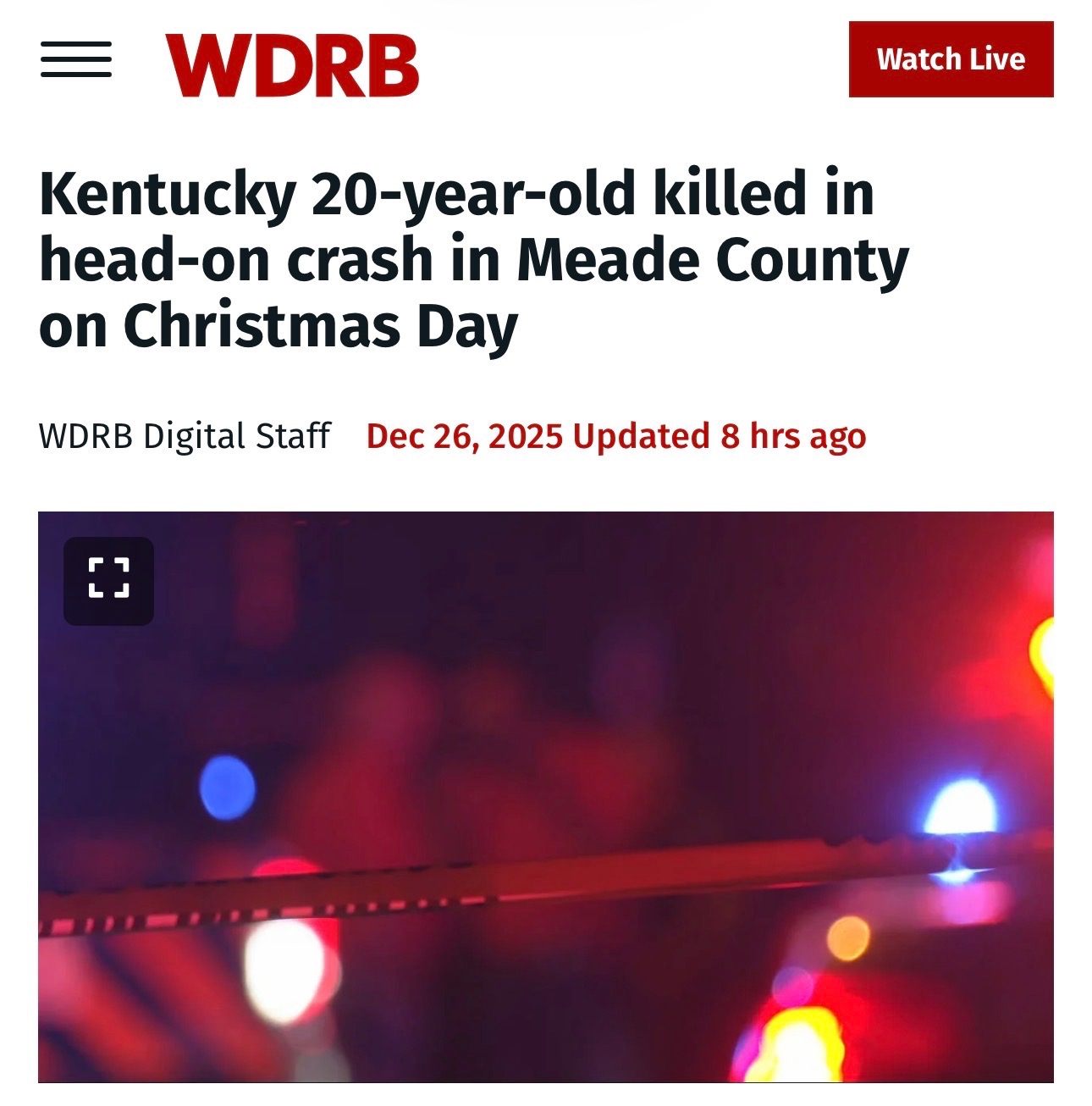This screenshot has width=1092, height=1106.
Task: Start the live stream with the red button
Action: 951,59
